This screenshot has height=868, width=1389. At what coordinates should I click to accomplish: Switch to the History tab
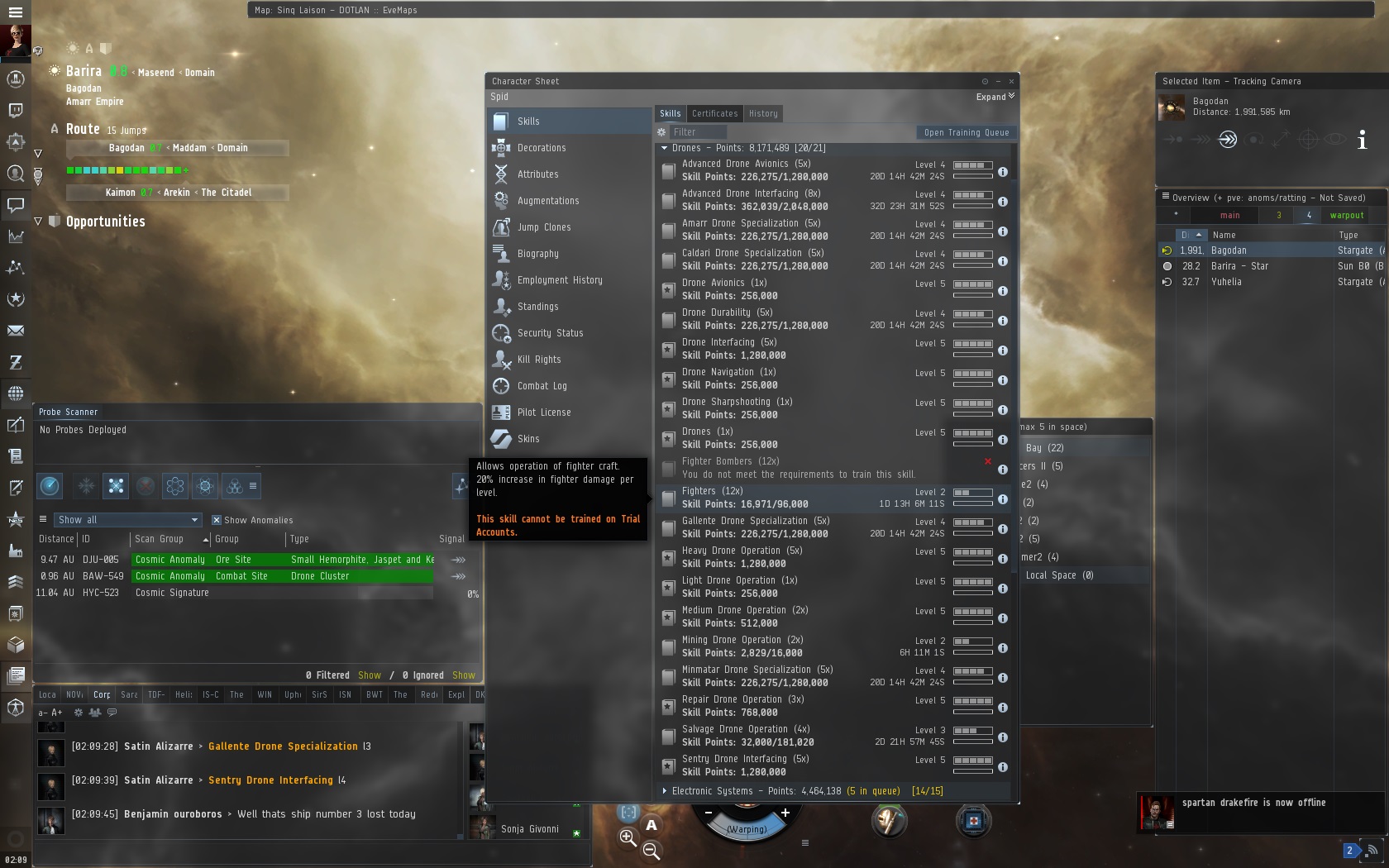[x=763, y=114]
